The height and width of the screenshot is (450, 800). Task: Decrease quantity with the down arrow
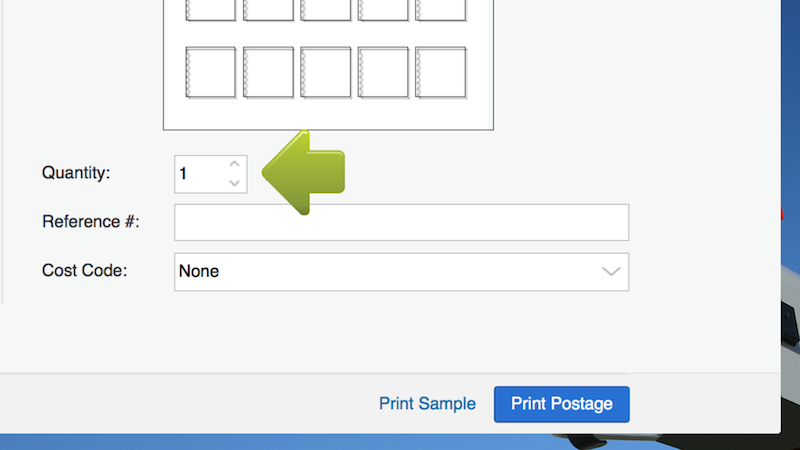pos(234,182)
